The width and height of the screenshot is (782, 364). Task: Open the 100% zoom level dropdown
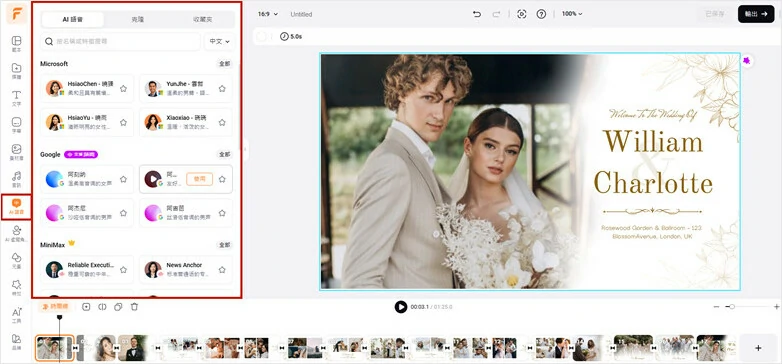pos(572,14)
